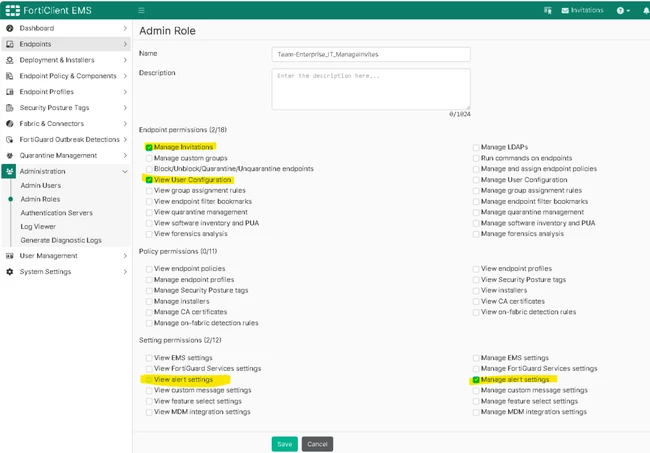Viewport: 650px width, 453px height.
Task: Expand User Management chevron
Action: click(x=125, y=256)
